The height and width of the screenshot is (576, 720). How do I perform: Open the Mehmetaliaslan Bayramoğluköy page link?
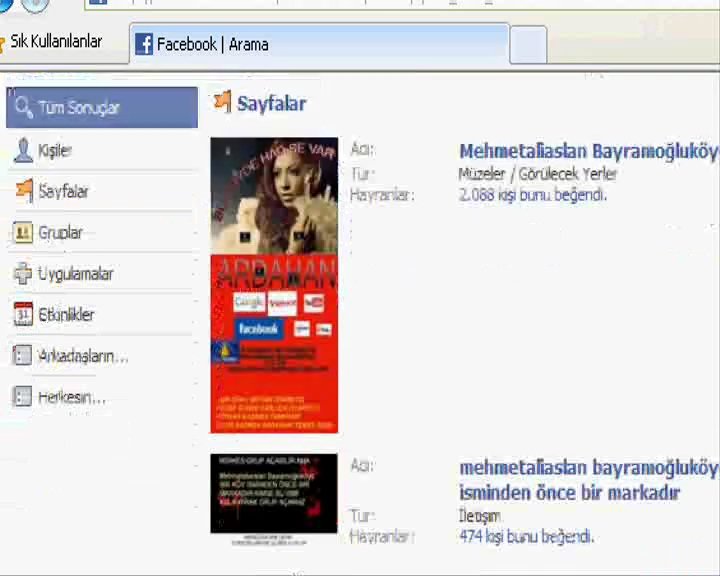[x=589, y=151]
